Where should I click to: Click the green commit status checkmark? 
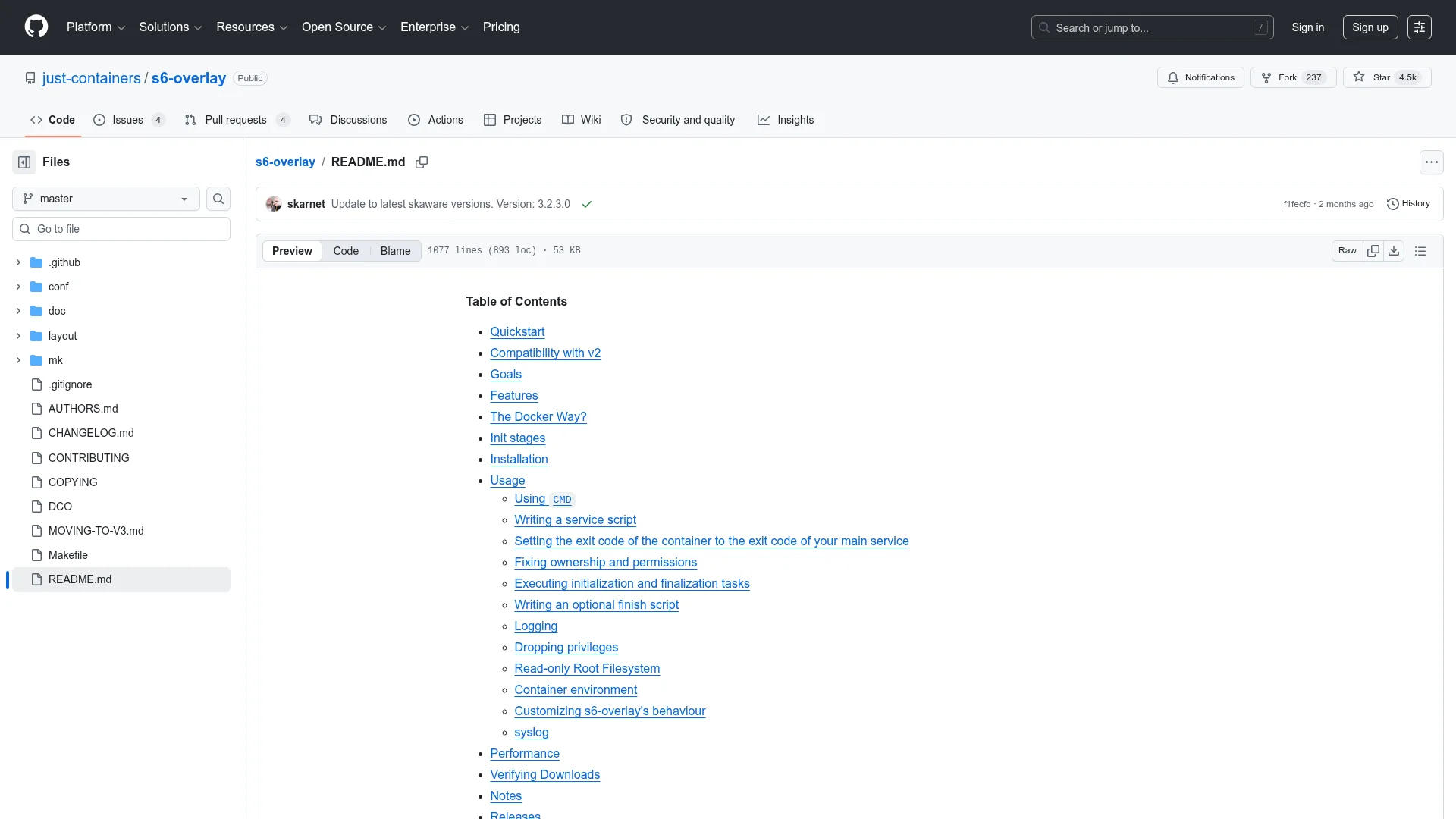[x=587, y=205]
